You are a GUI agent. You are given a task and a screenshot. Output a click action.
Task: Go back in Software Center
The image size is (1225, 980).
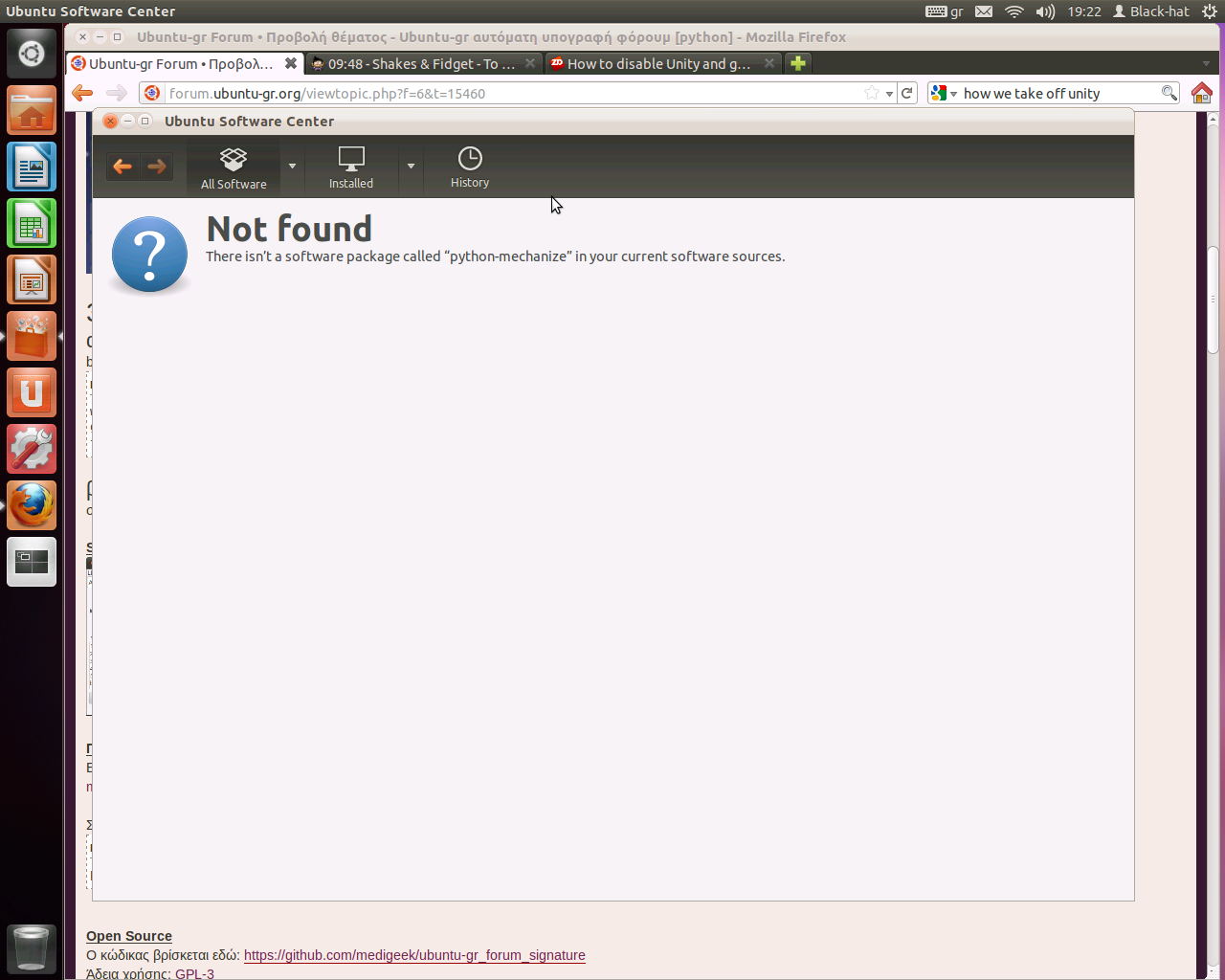(122, 167)
